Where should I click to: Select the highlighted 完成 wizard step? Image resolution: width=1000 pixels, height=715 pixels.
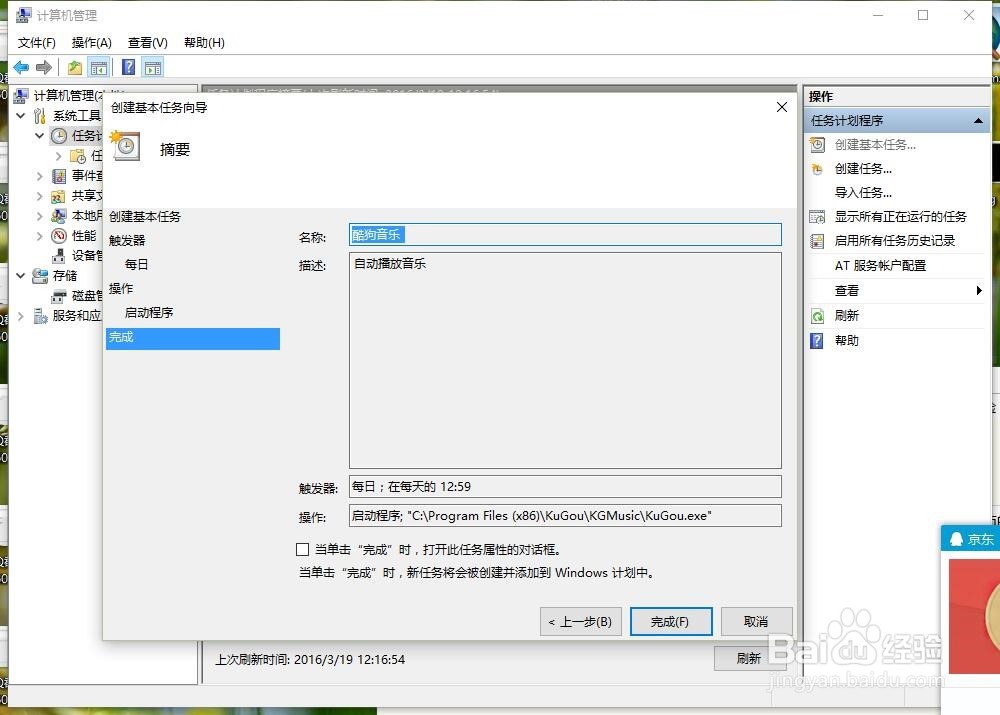click(x=193, y=338)
